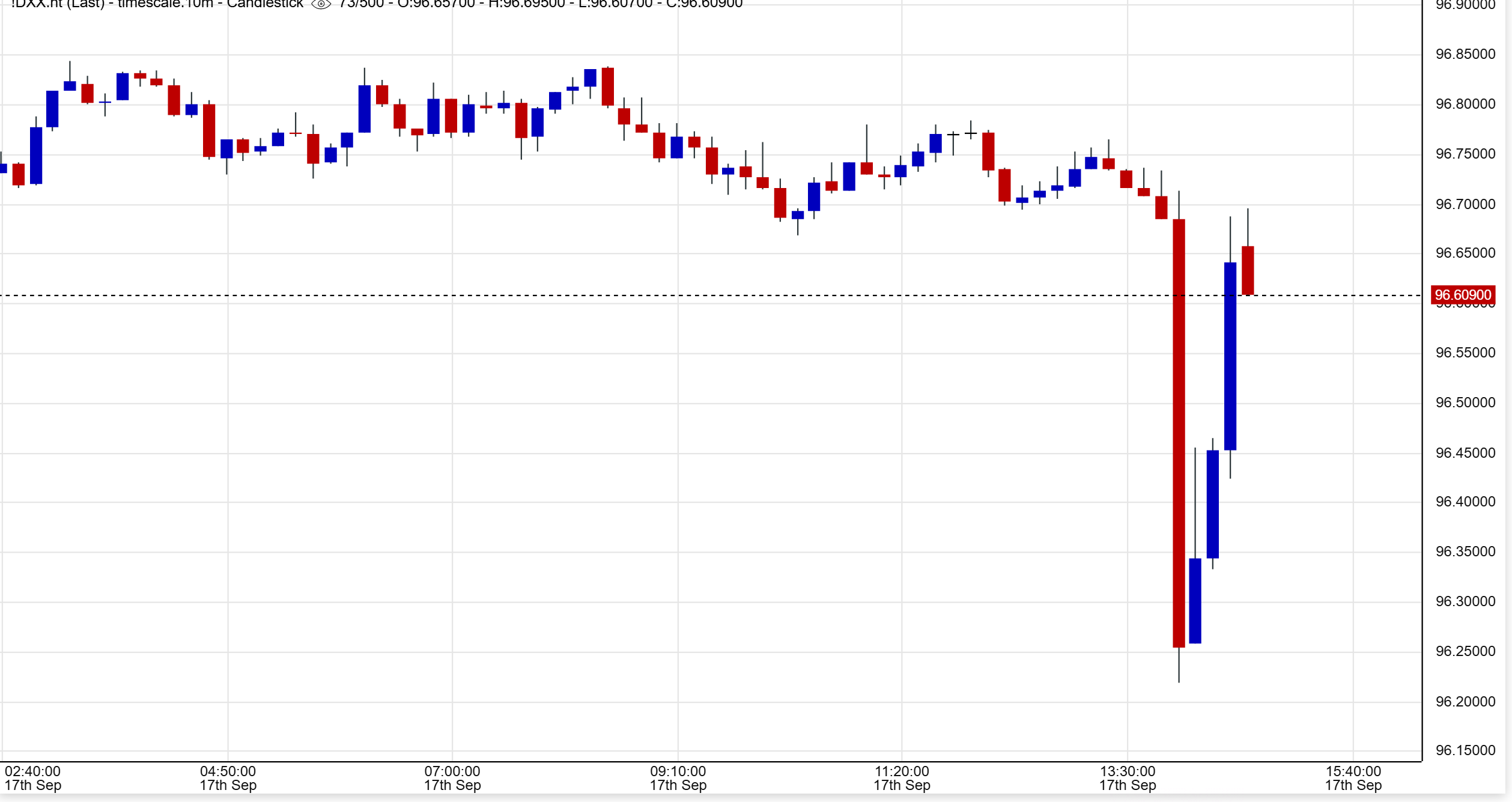Toggle the eye visibility icon in chart header
1512x802 pixels.
pos(321,4)
